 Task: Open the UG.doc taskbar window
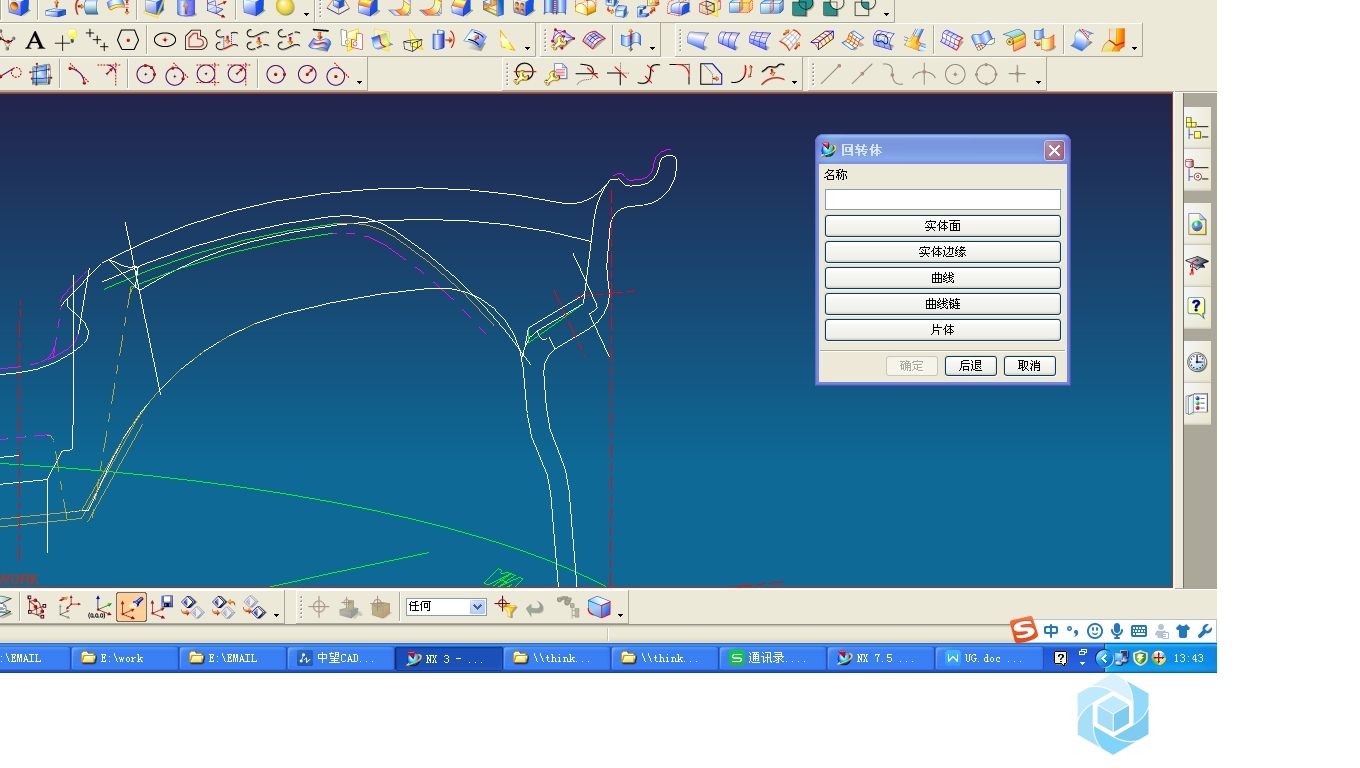(988, 658)
